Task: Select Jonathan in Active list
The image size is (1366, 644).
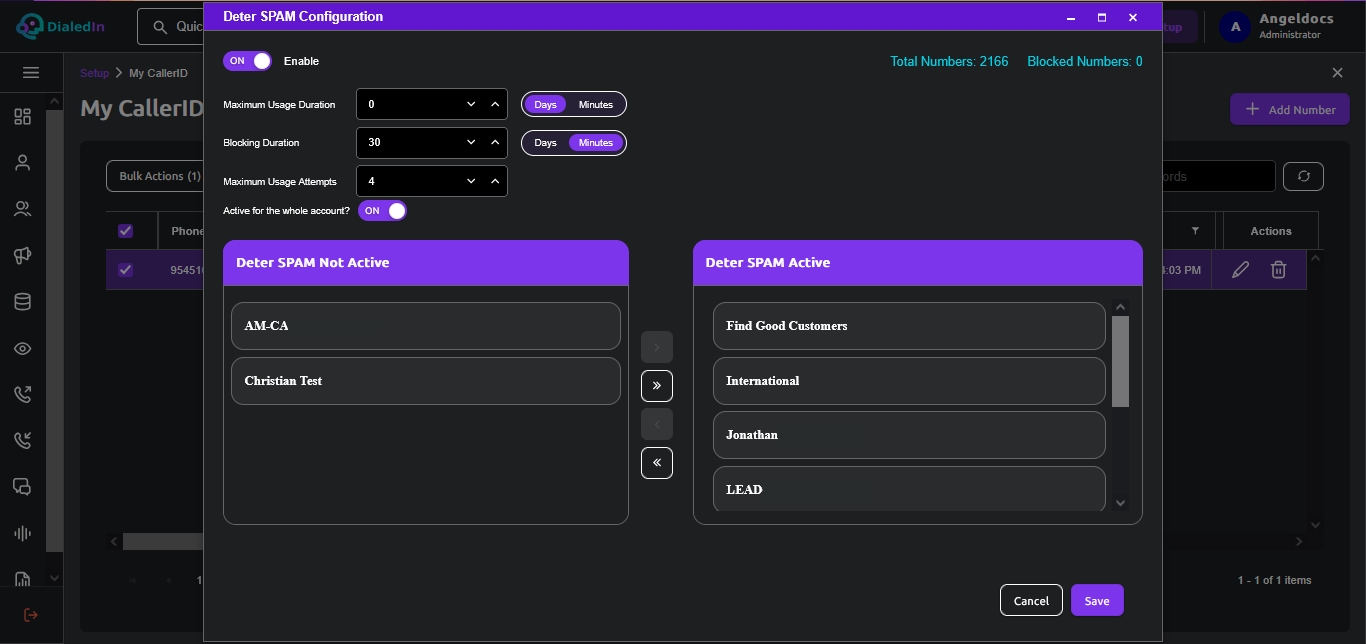Action: (909, 435)
